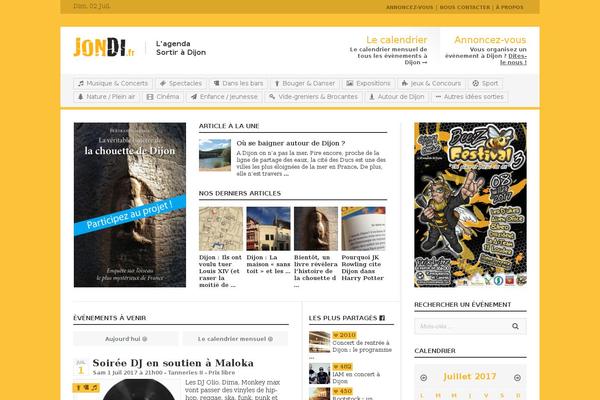Open Autres idées sorties category
Viewport: 600px width, 400px height.
[x=470, y=97]
